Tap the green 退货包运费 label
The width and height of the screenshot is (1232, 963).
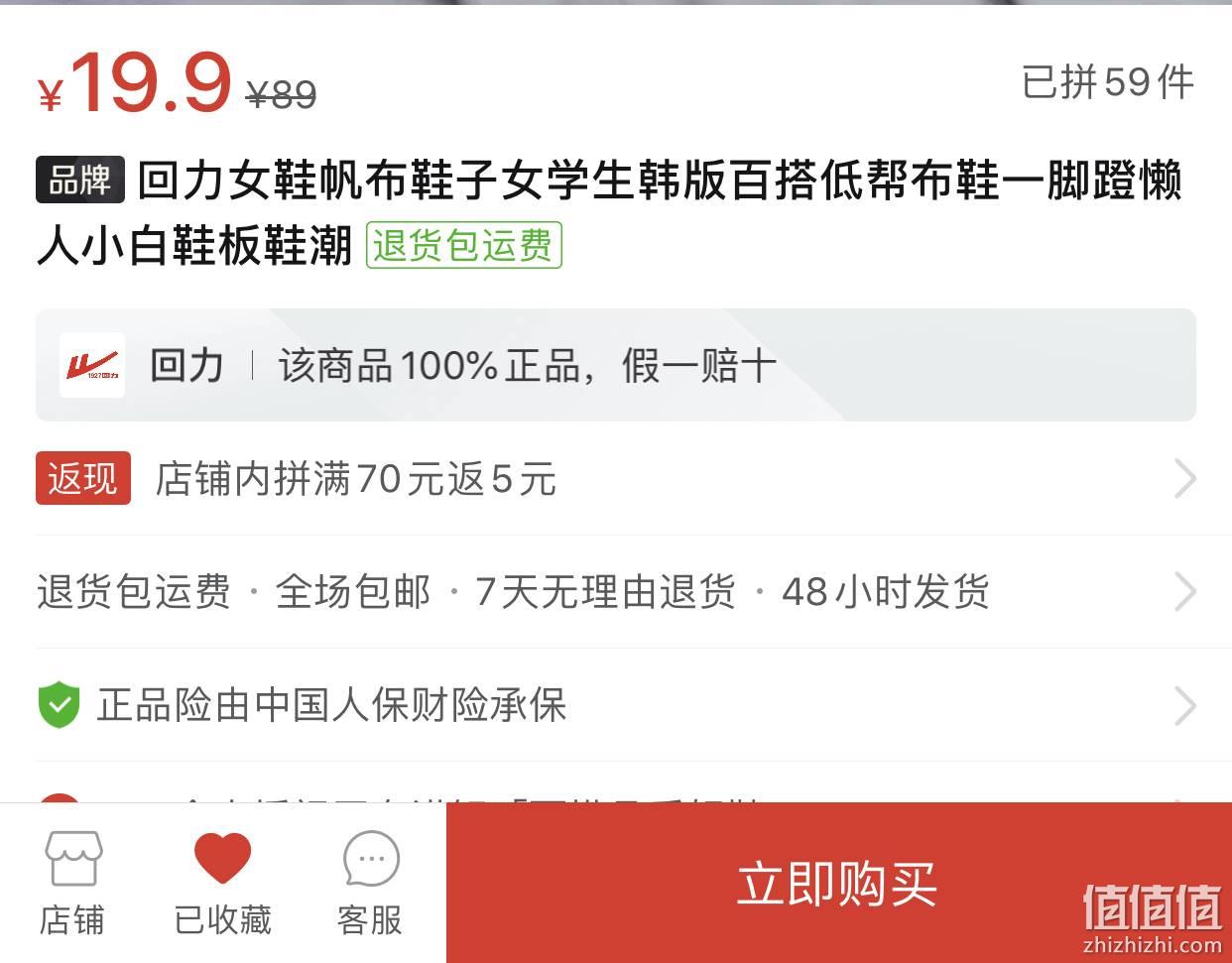click(x=464, y=245)
